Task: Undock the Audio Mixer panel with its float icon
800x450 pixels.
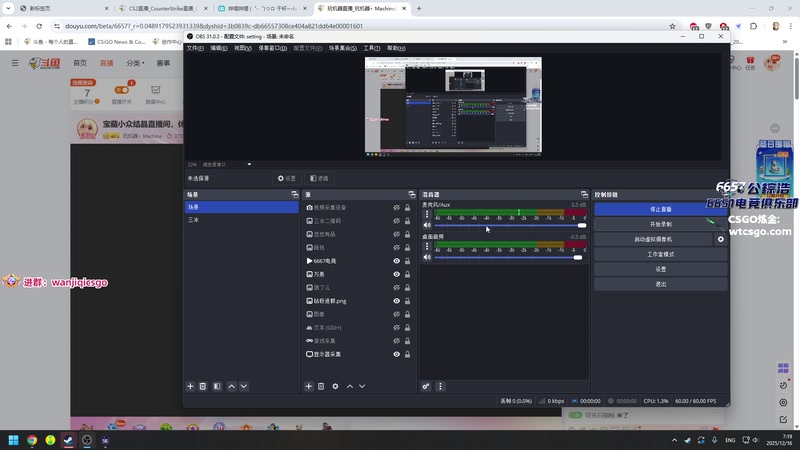Action: (x=584, y=194)
